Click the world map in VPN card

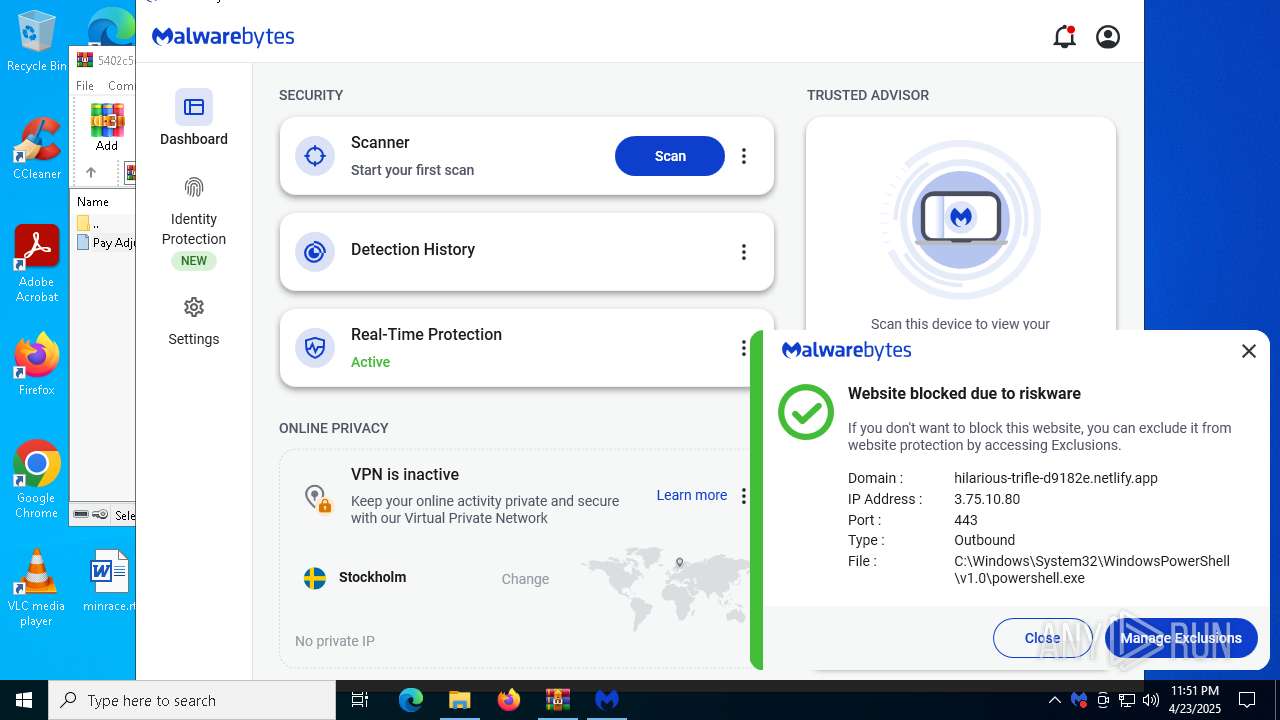click(x=665, y=588)
